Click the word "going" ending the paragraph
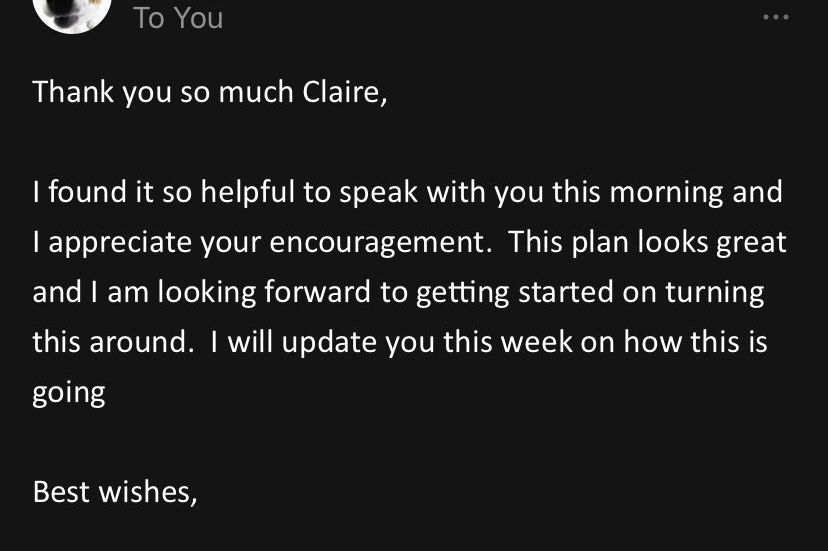This screenshot has width=828, height=551. pos(69,392)
